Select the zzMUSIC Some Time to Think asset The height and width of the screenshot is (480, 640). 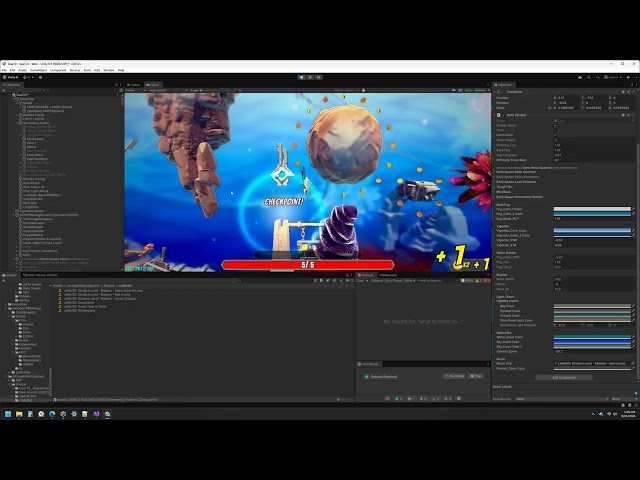pyautogui.click(x=85, y=307)
